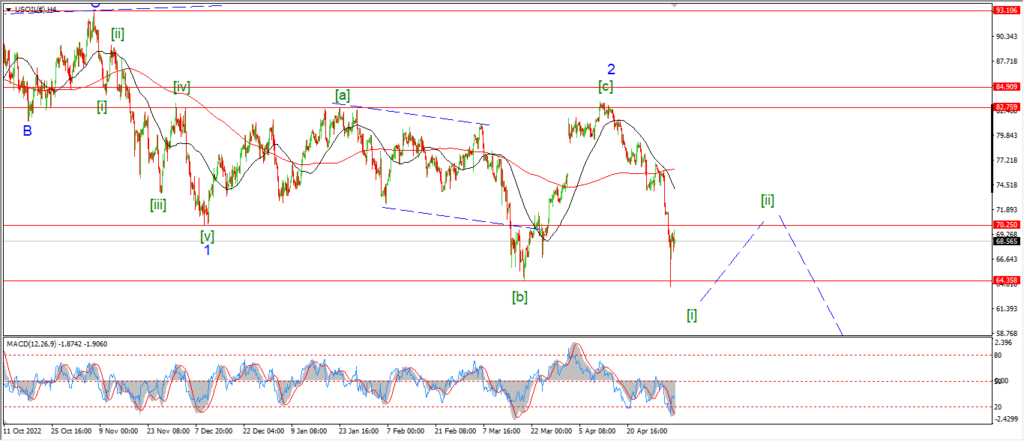The width and height of the screenshot is (1024, 441).
Task: Click the green [b] wave label
Action: pyautogui.click(x=520, y=296)
